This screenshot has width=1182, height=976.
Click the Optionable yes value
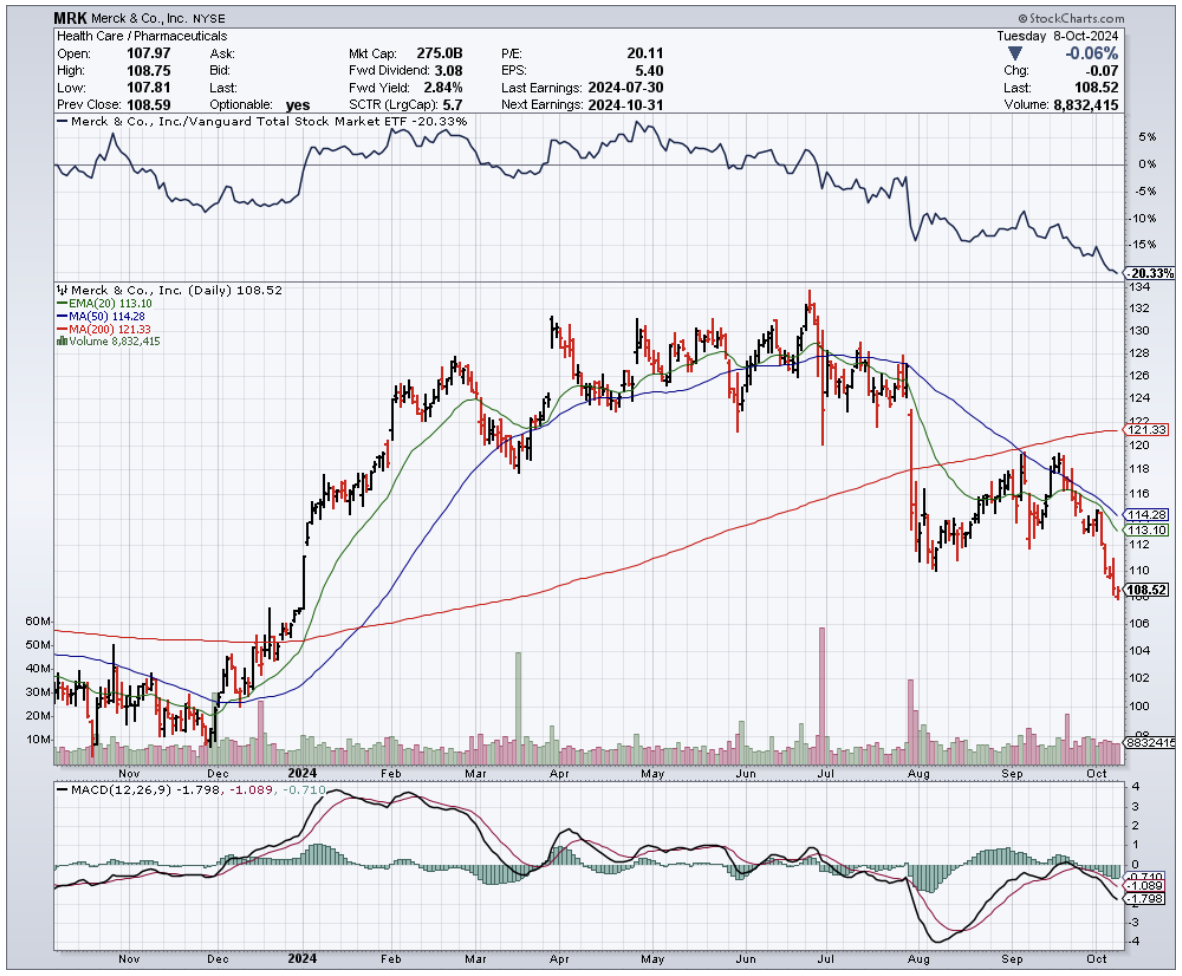298,106
